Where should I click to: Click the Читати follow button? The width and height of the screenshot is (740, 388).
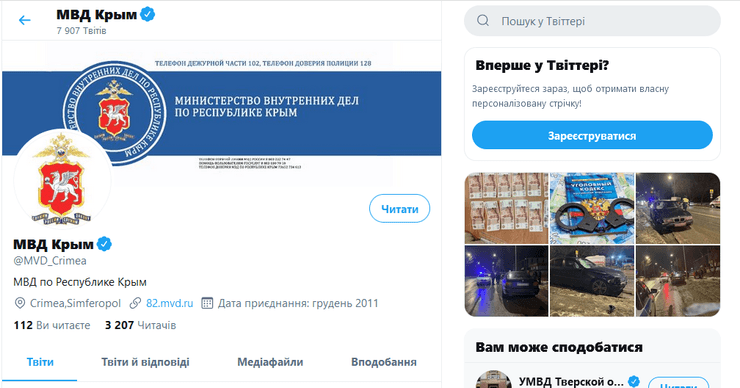(399, 209)
